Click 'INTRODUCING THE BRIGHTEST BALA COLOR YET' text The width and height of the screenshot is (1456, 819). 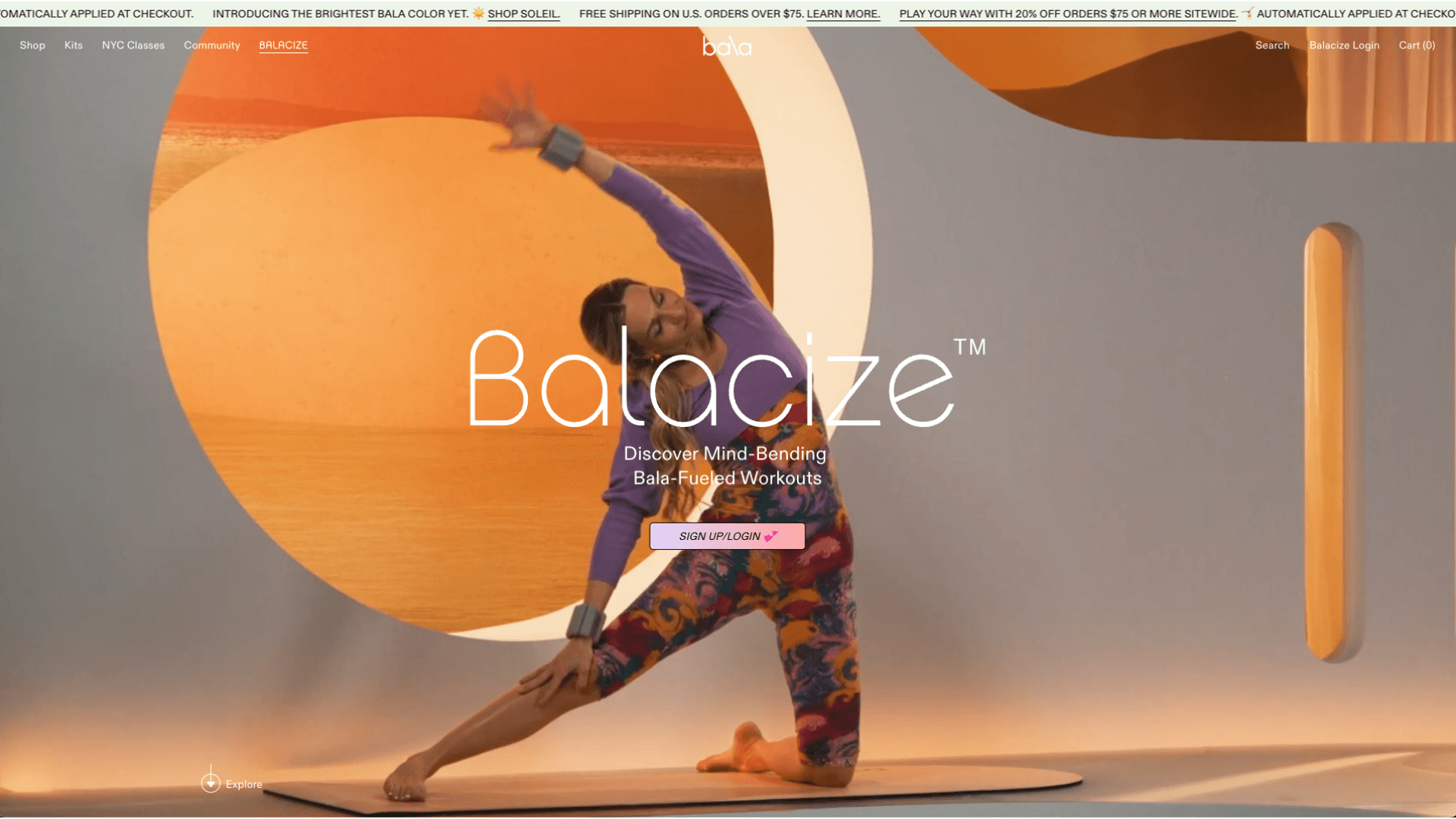[340, 14]
